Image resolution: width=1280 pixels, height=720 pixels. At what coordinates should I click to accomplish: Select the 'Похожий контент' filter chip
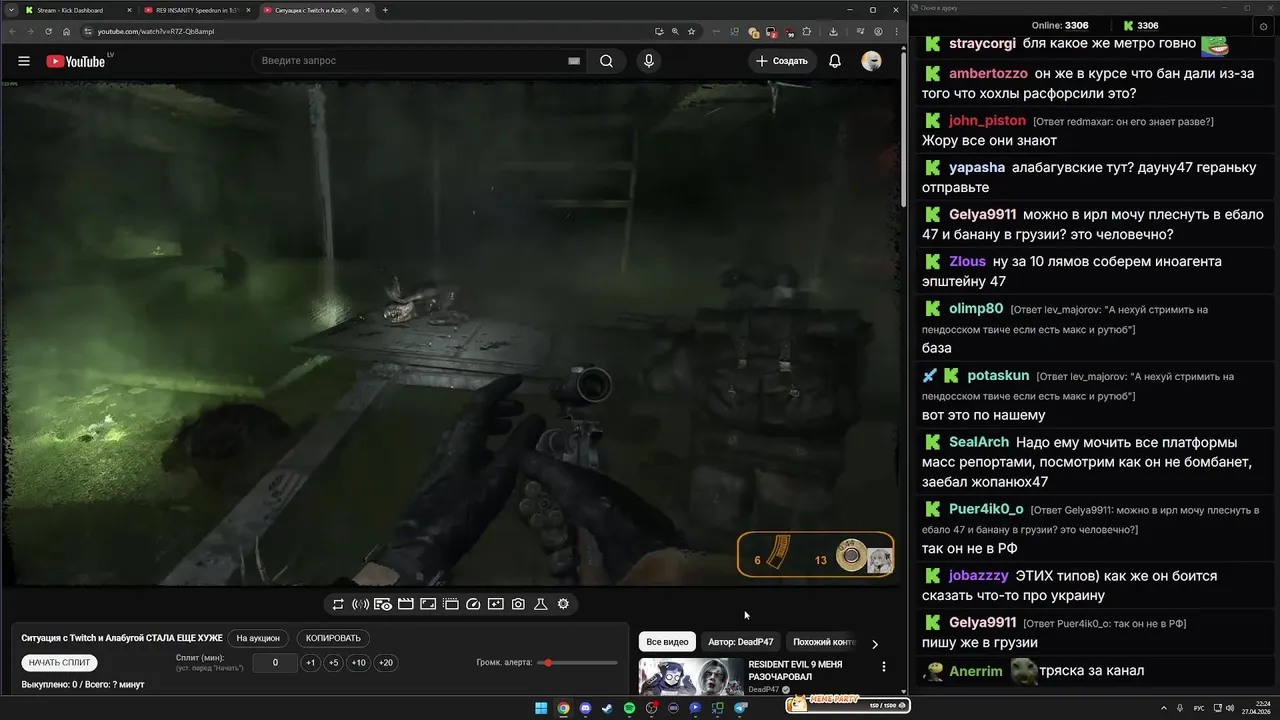pyautogui.click(x=826, y=642)
